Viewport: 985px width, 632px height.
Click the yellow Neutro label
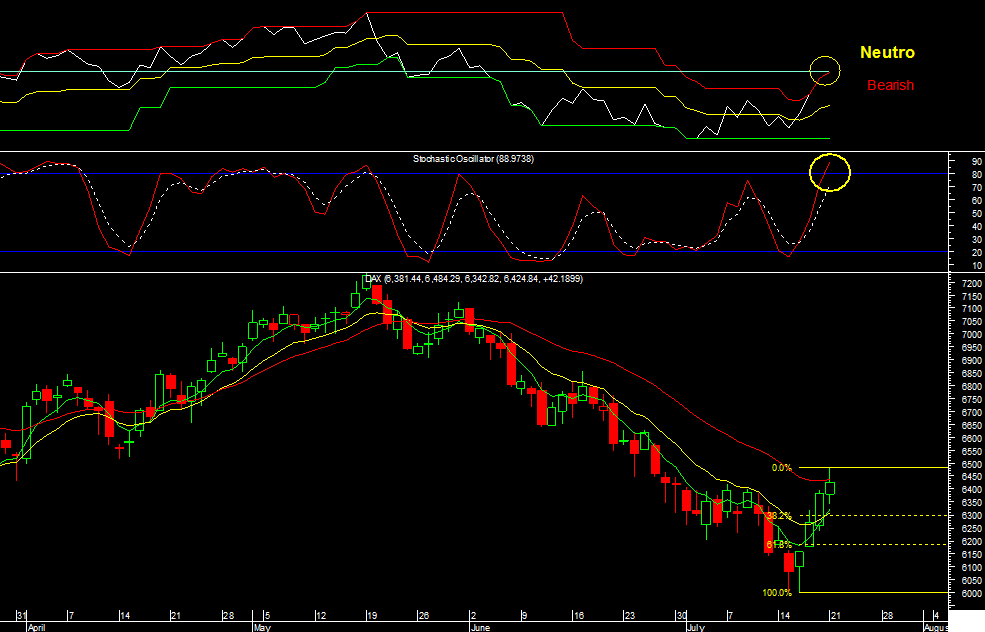[x=887, y=53]
